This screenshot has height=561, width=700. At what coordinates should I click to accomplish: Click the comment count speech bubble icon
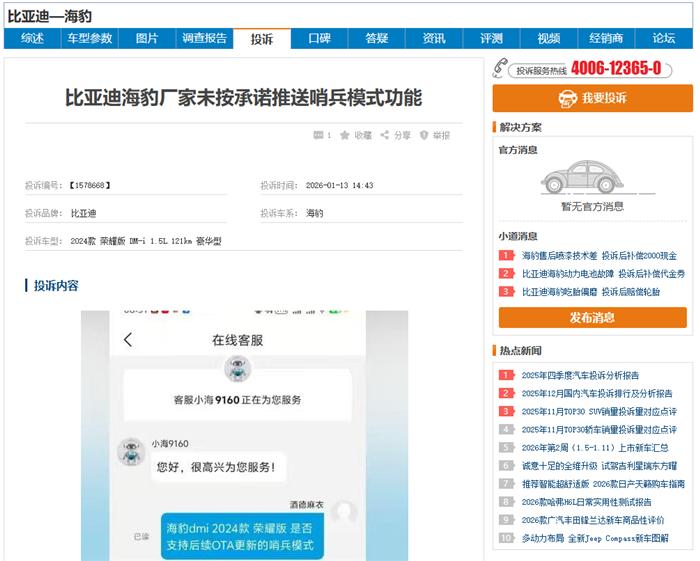coord(318,135)
